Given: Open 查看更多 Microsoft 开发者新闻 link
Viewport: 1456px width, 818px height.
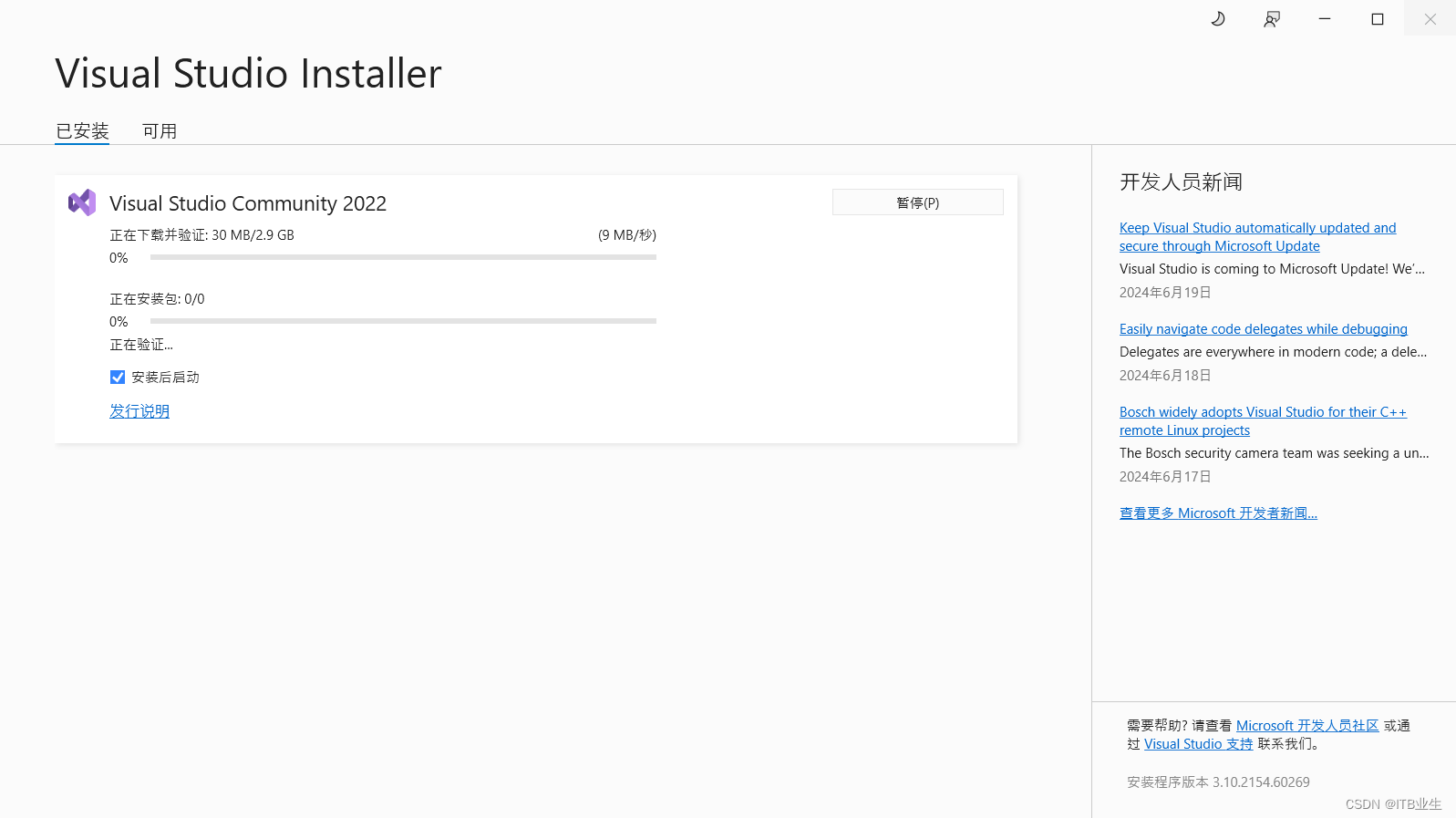Looking at the screenshot, I should (1218, 513).
